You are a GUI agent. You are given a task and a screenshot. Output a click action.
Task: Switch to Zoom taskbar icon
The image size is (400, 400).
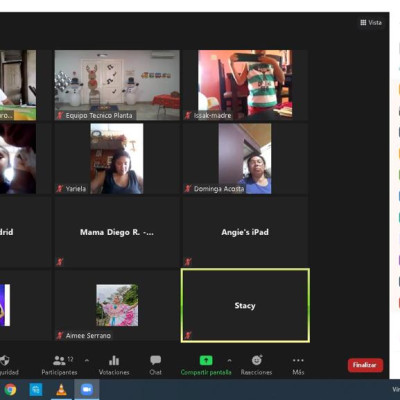(x=87, y=389)
